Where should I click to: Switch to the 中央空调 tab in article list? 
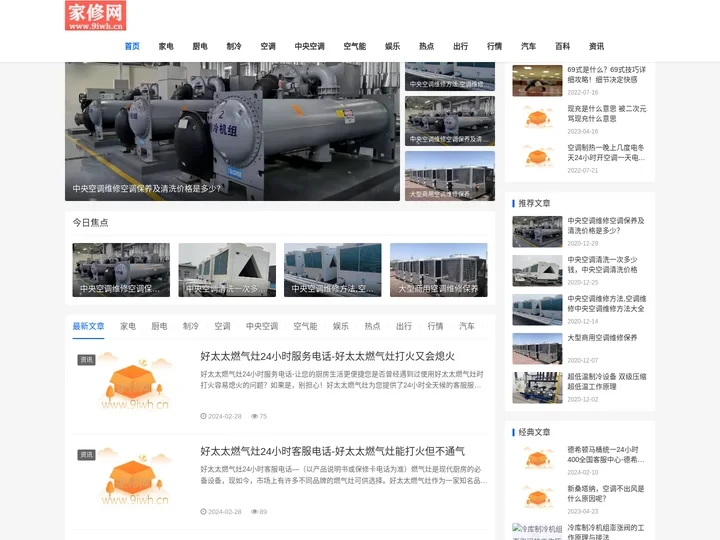[262, 326]
